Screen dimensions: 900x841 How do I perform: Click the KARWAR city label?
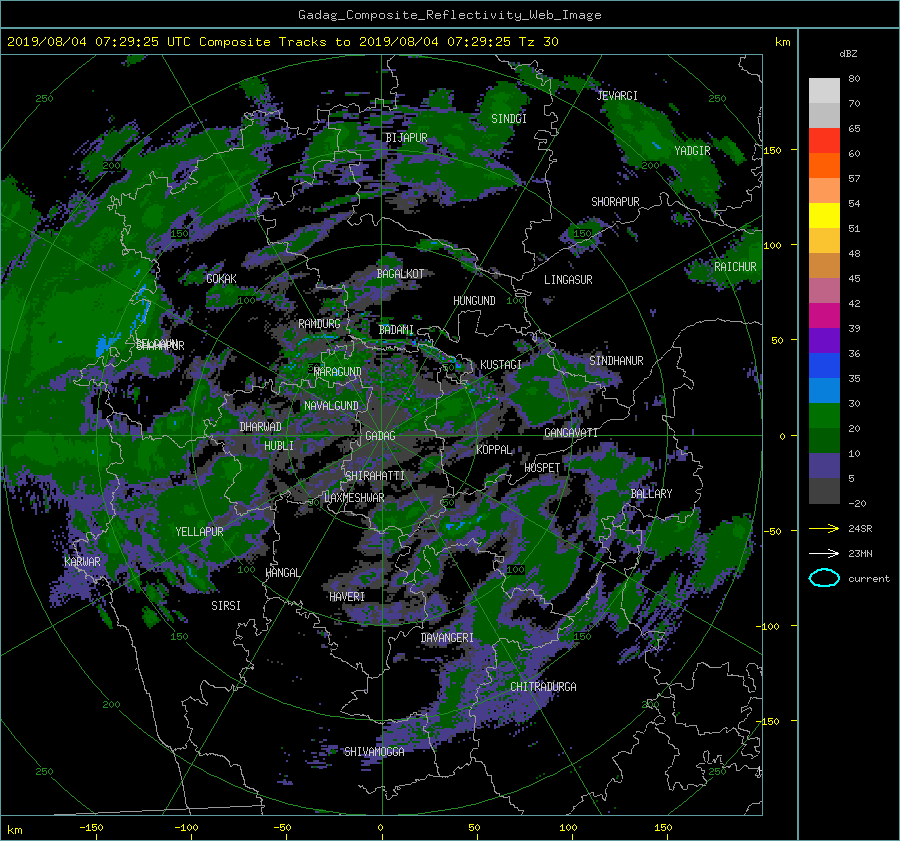click(82, 562)
